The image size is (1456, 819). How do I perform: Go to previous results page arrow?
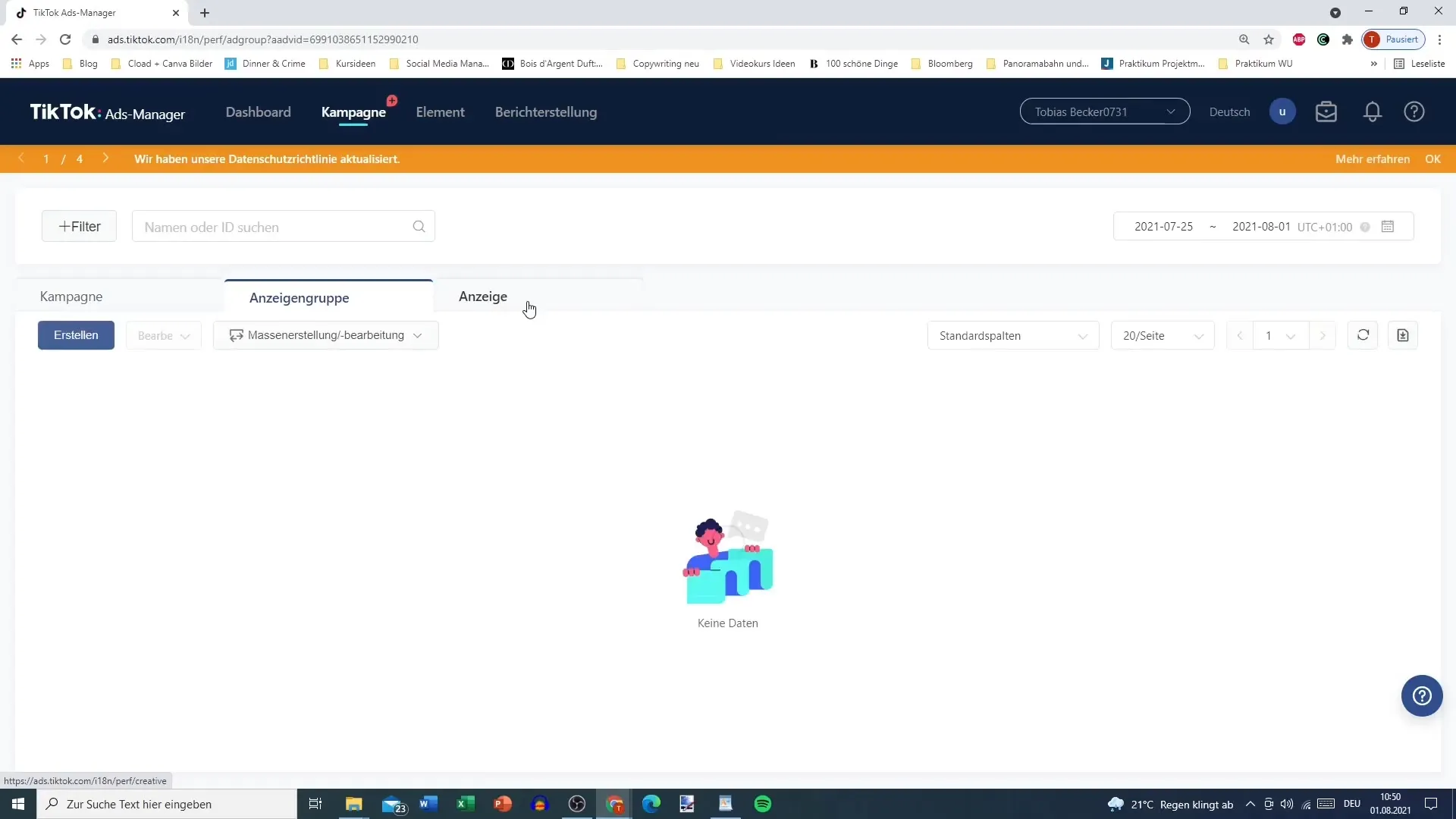pyautogui.click(x=1240, y=335)
